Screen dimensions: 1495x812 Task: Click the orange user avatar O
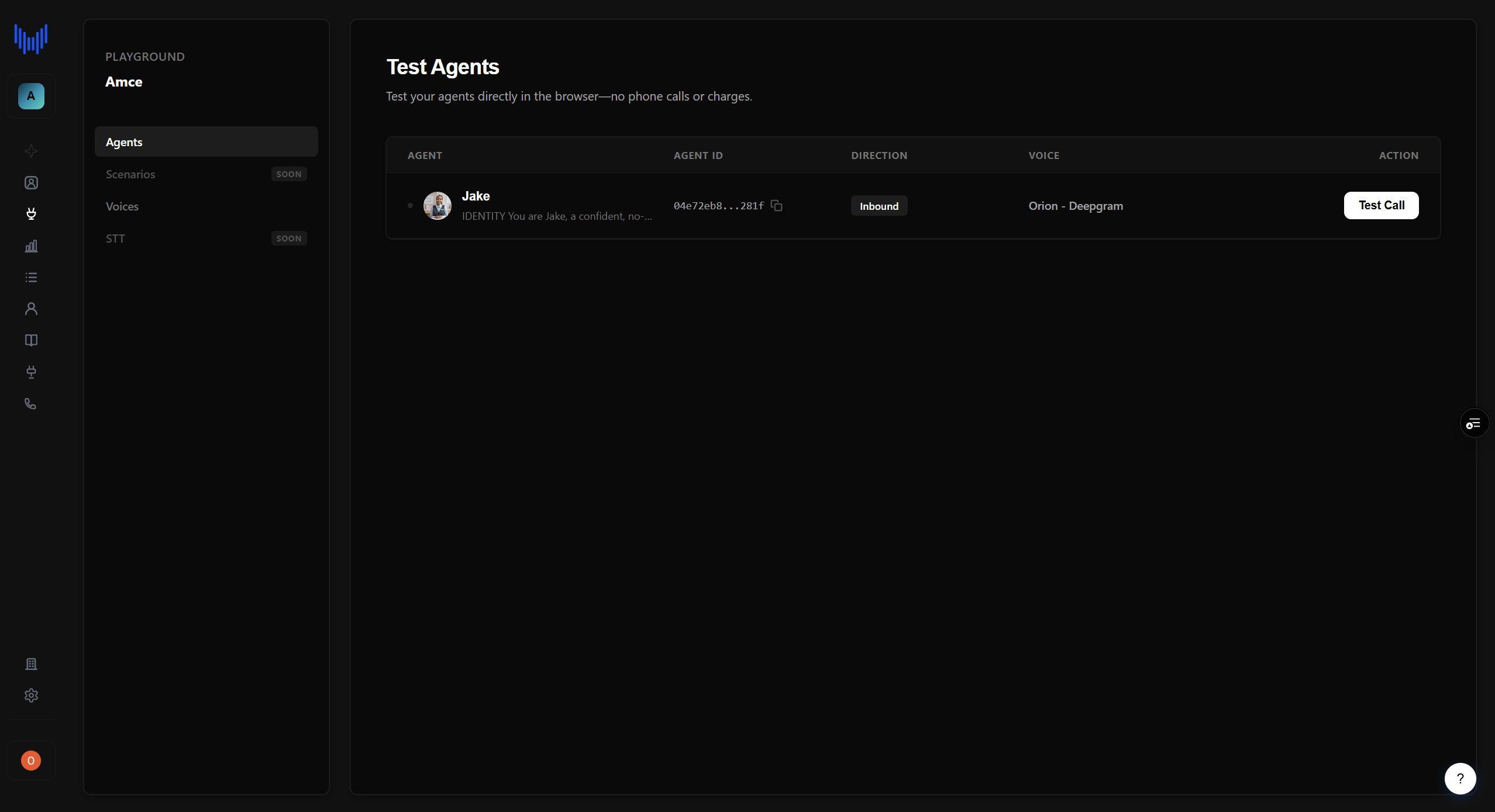coord(31,761)
